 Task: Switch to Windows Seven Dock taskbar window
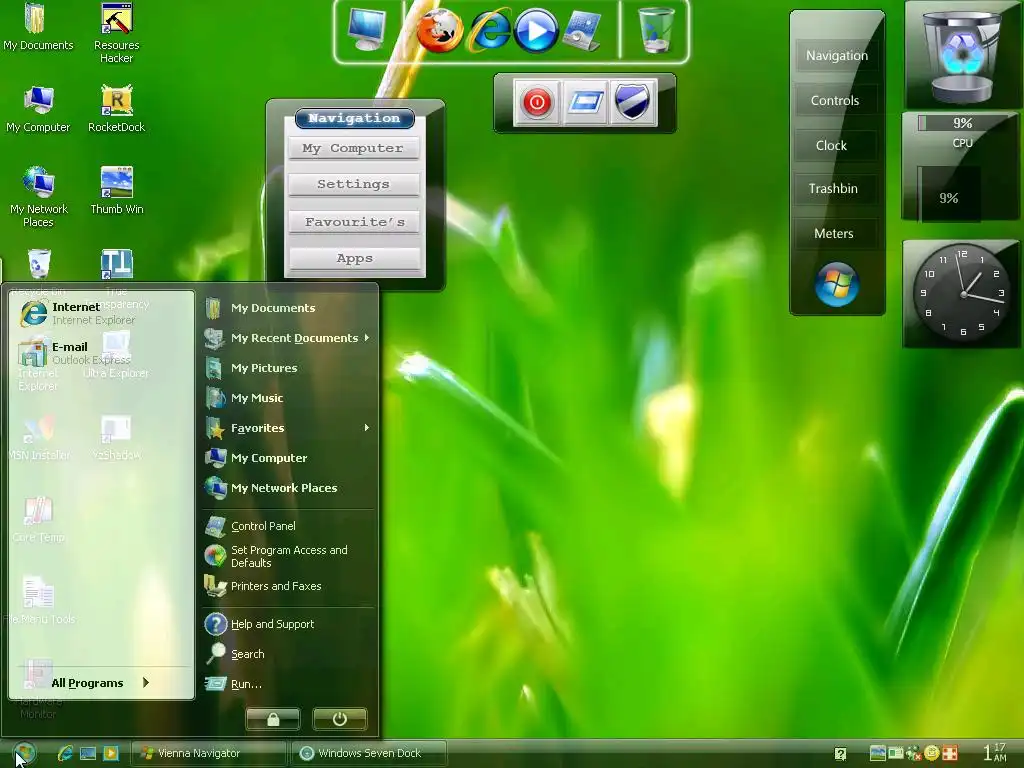(x=369, y=753)
